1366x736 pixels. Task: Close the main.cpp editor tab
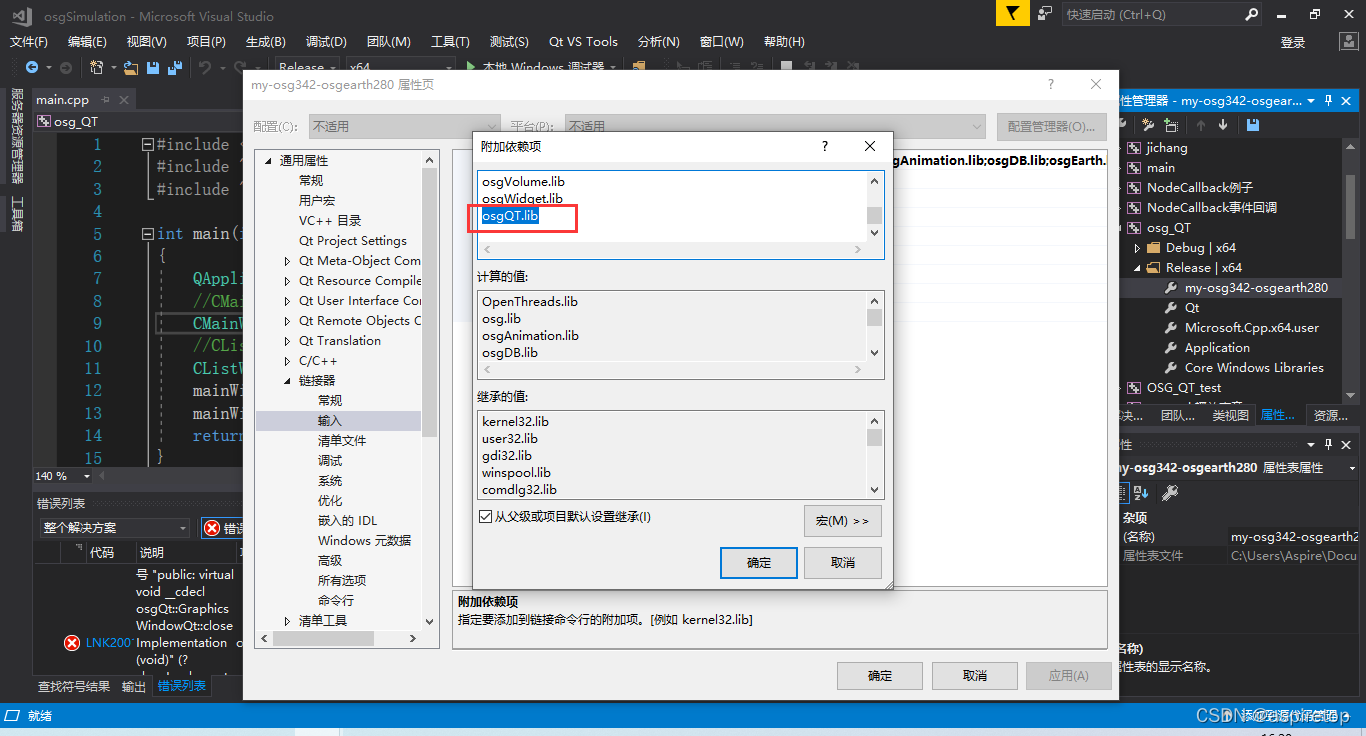click(x=125, y=100)
